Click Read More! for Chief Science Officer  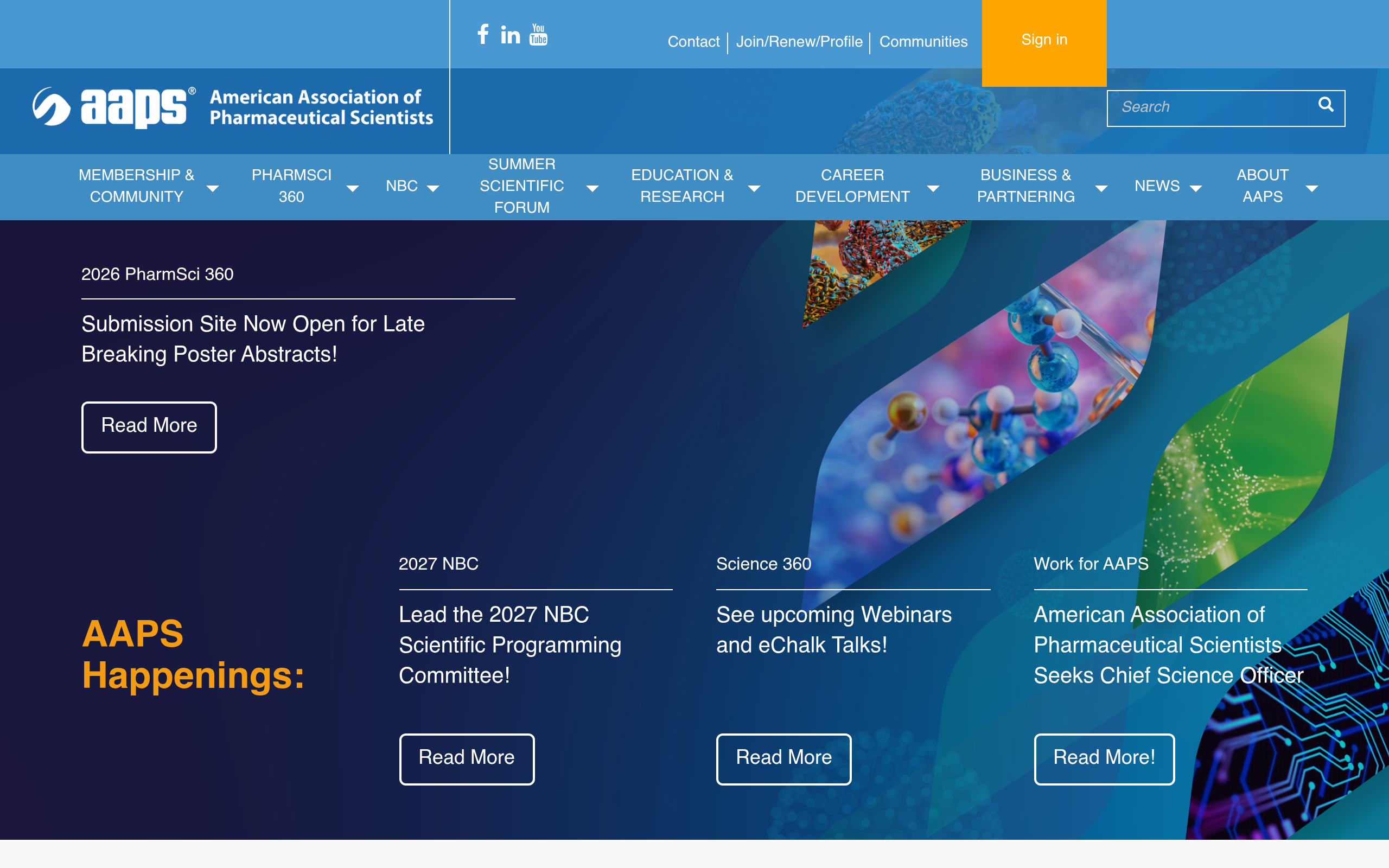point(1104,759)
